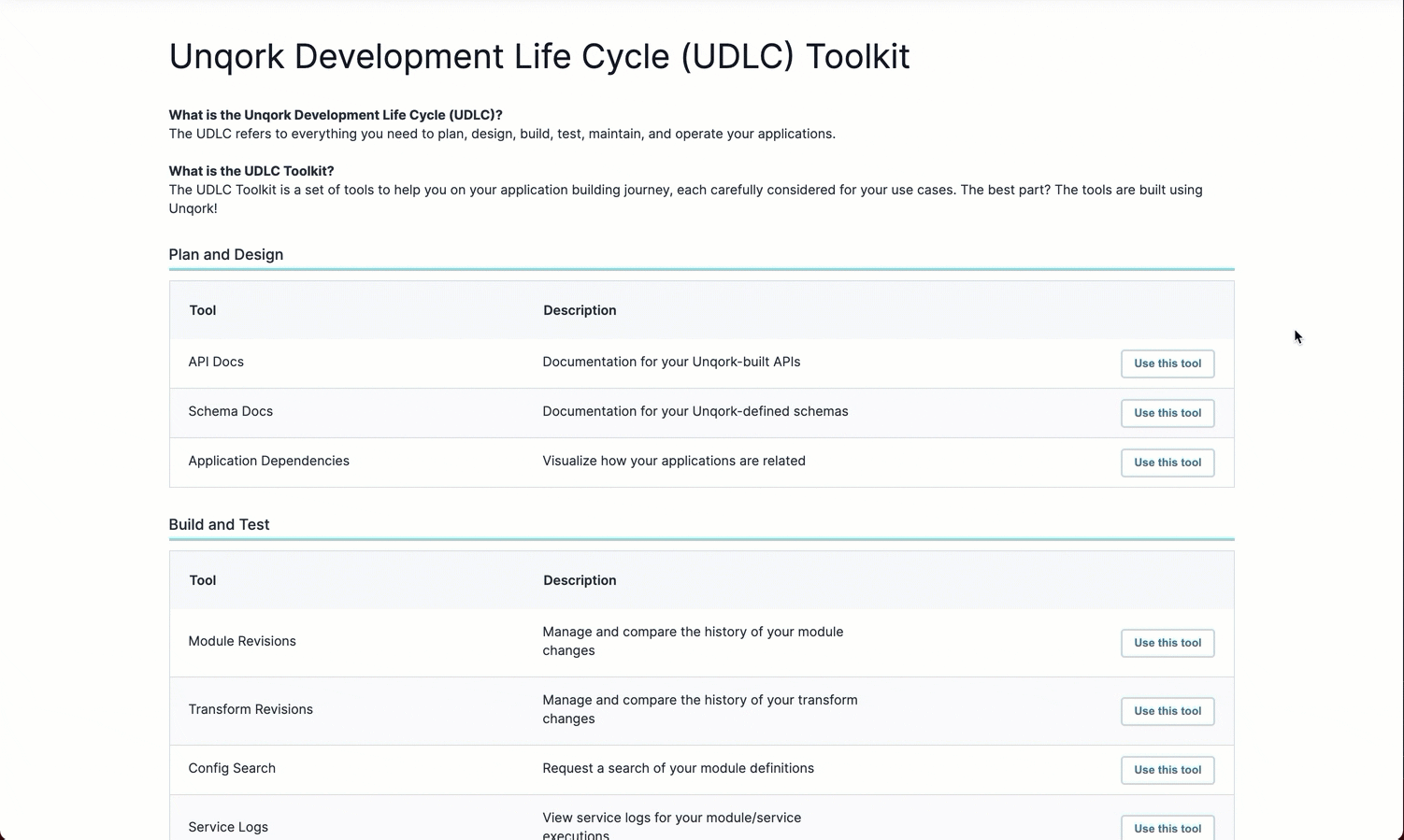Select the 'API Docs' tool name

pos(216,362)
